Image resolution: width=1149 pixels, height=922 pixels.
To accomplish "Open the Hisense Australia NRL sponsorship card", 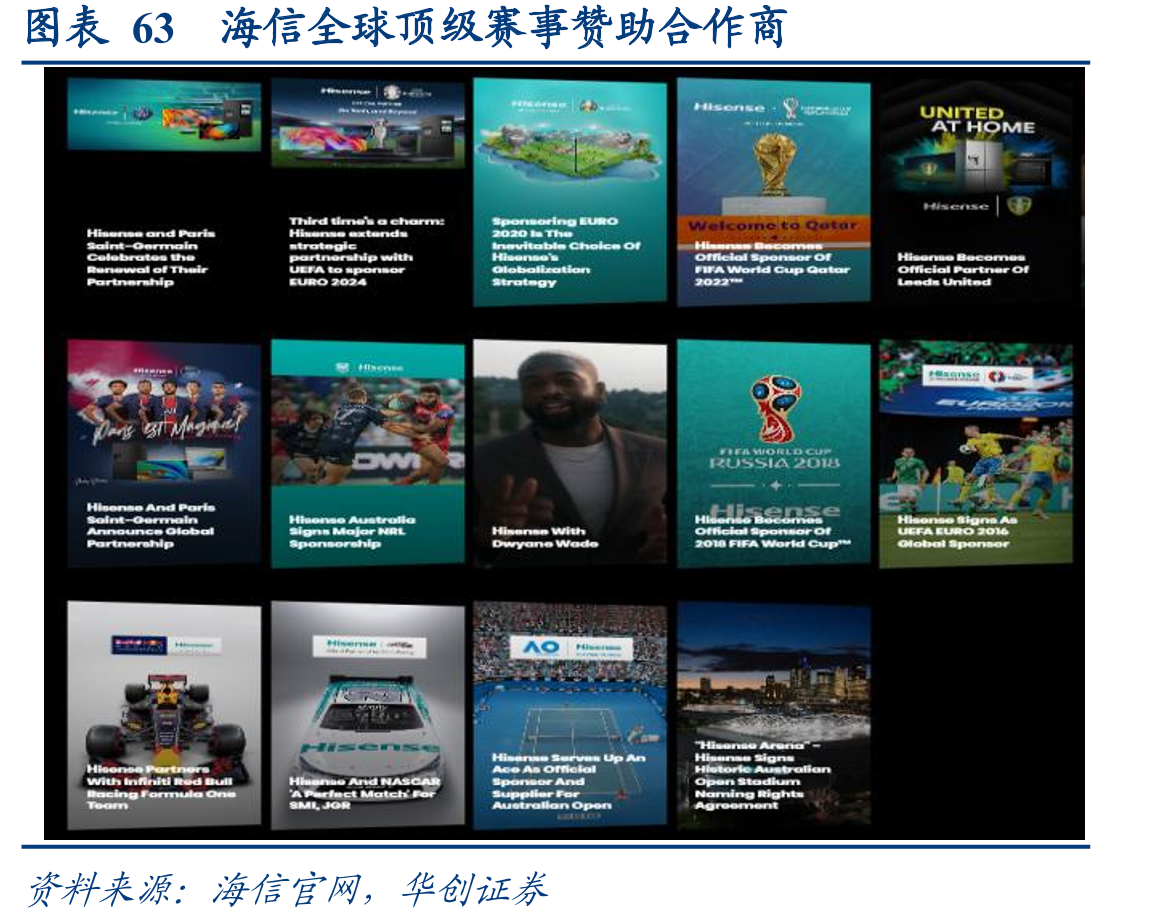I will pos(367,452).
